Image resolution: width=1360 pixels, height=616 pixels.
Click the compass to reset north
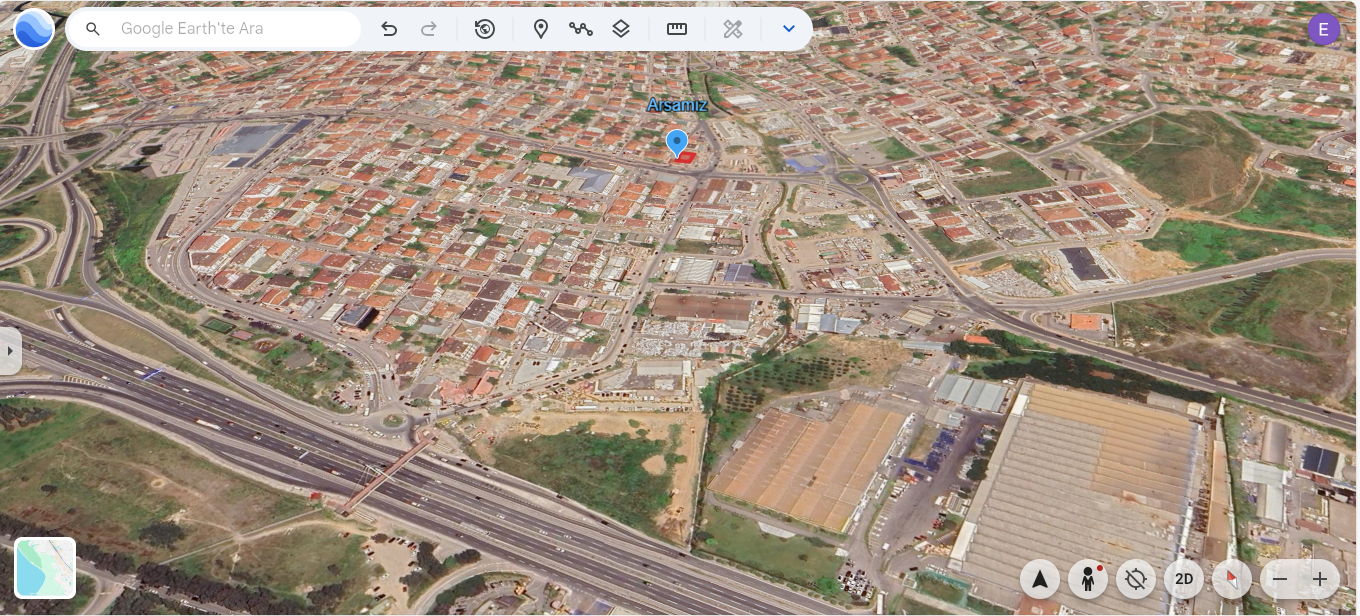click(1232, 579)
